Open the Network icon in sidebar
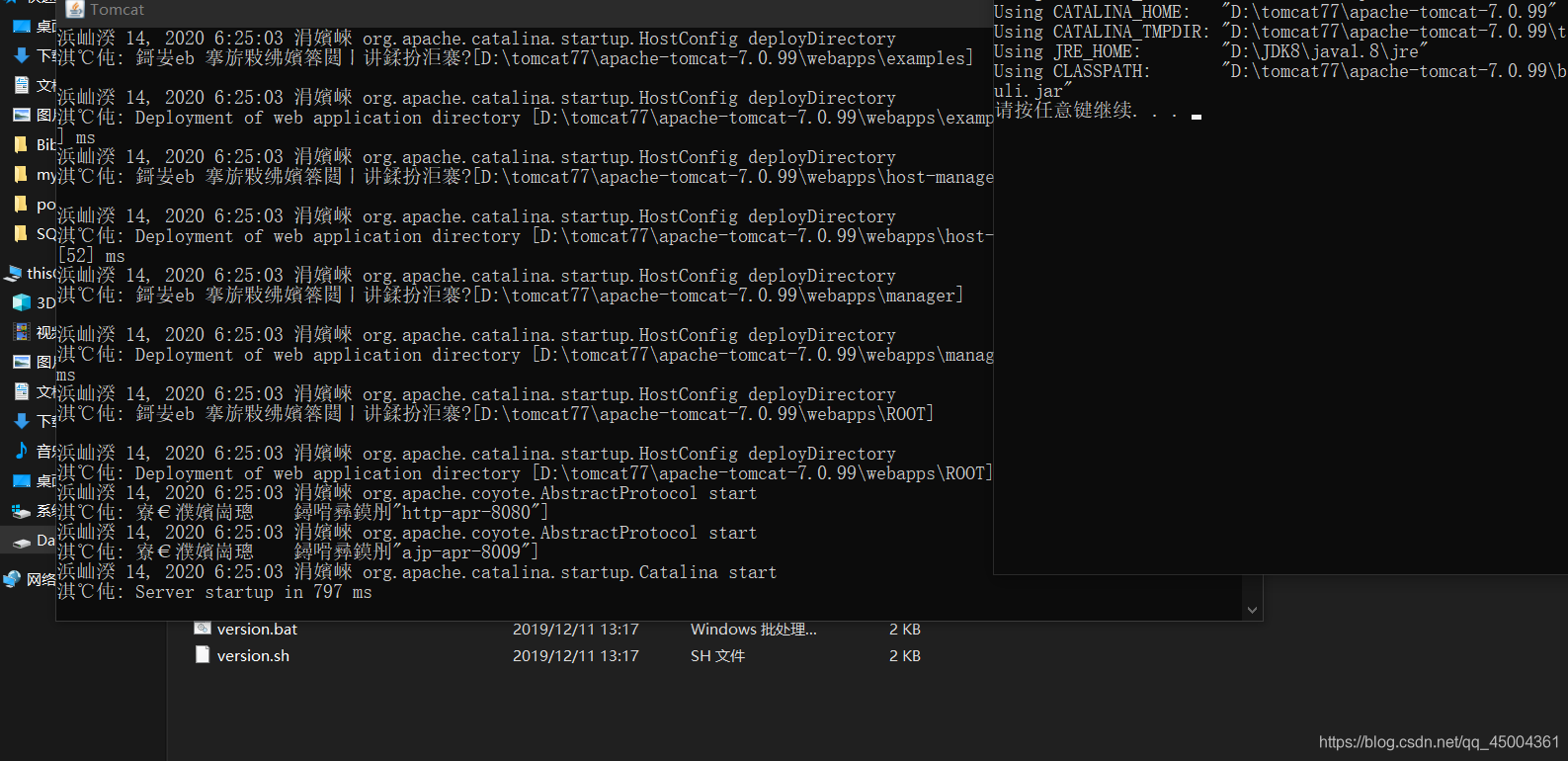Screen dimensions: 1568x761 click(13, 579)
